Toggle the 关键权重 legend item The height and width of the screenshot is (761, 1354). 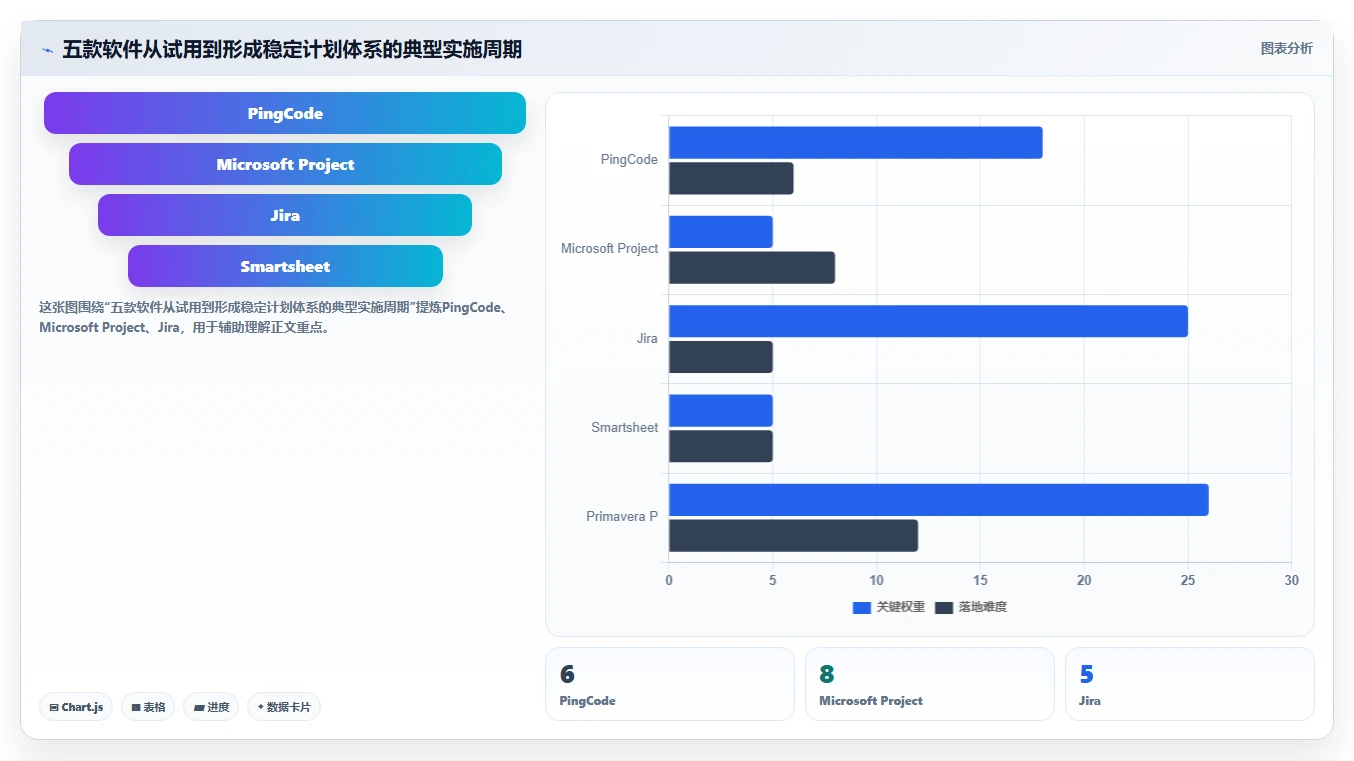(888, 607)
